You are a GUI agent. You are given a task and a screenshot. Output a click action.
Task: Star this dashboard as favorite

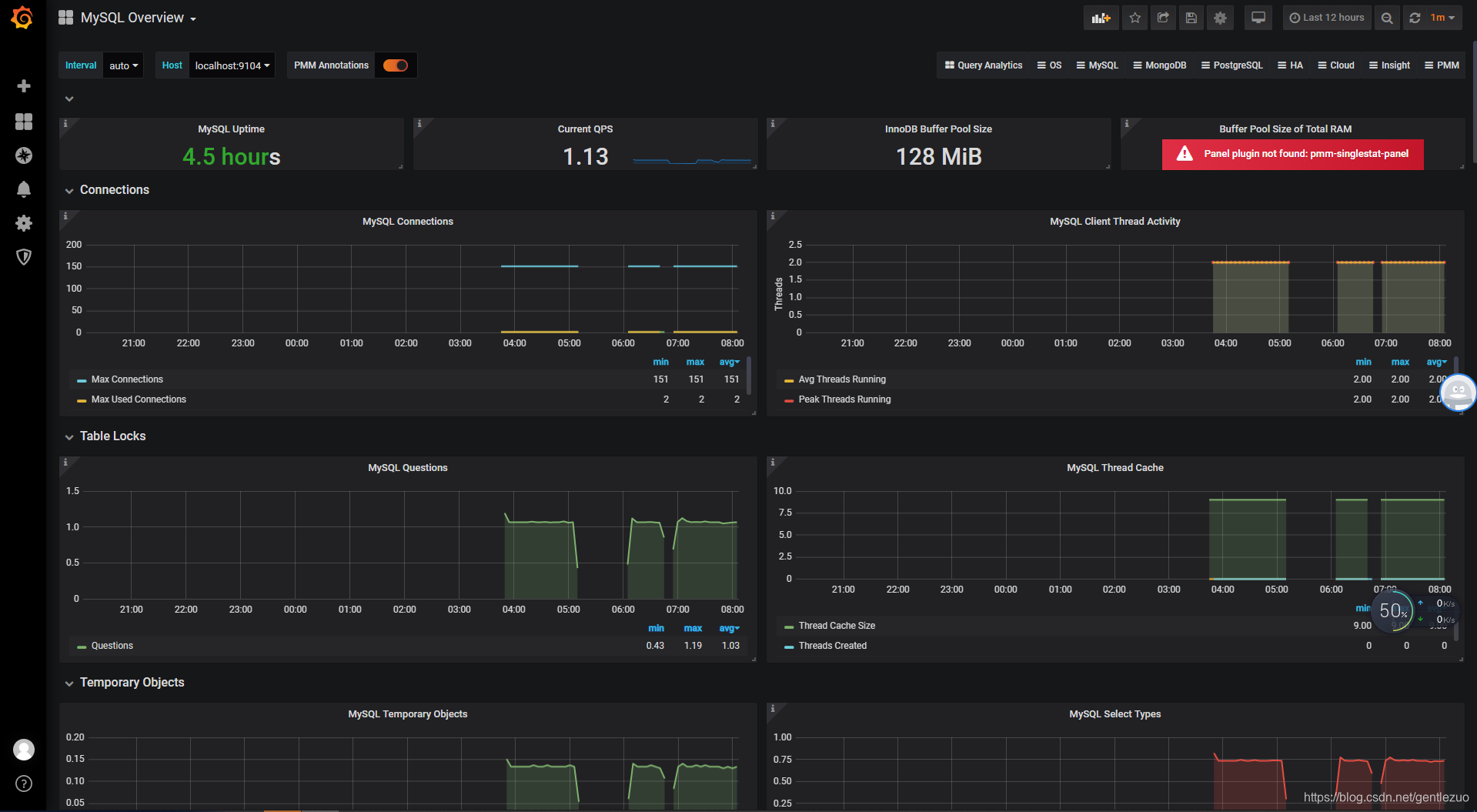tap(1134, 18)
